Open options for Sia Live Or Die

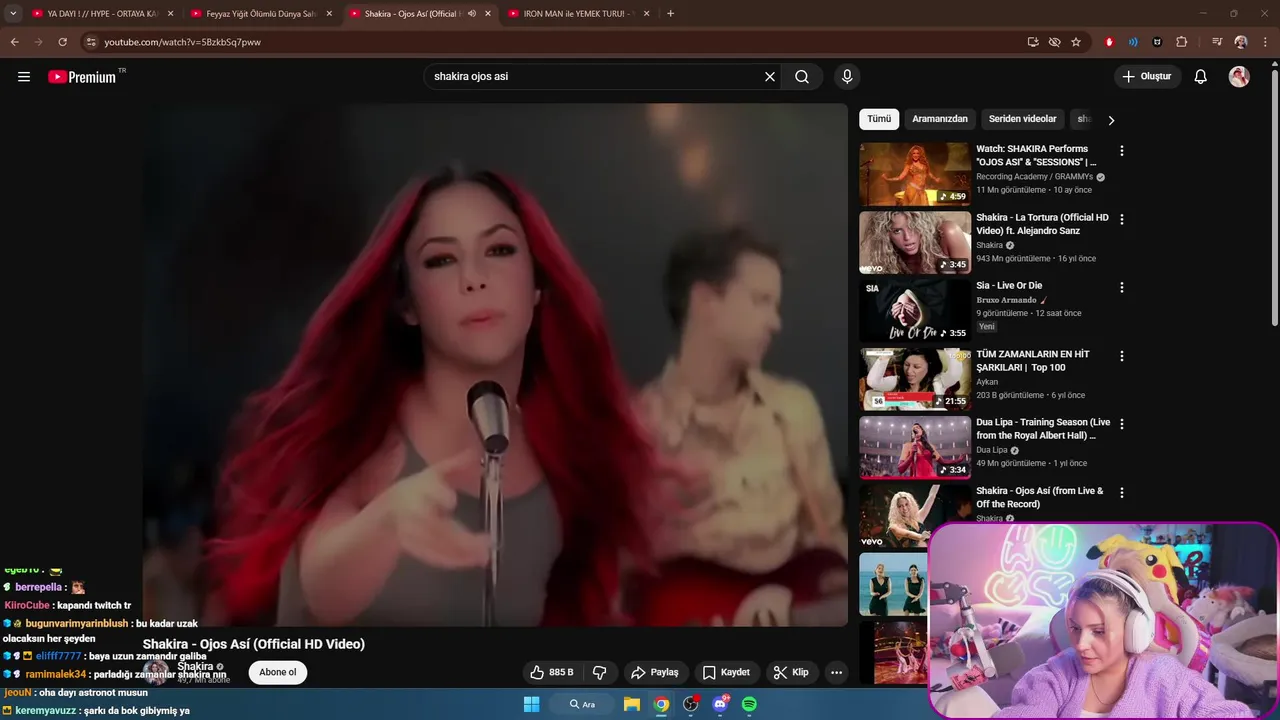(x=1121, y=287)
